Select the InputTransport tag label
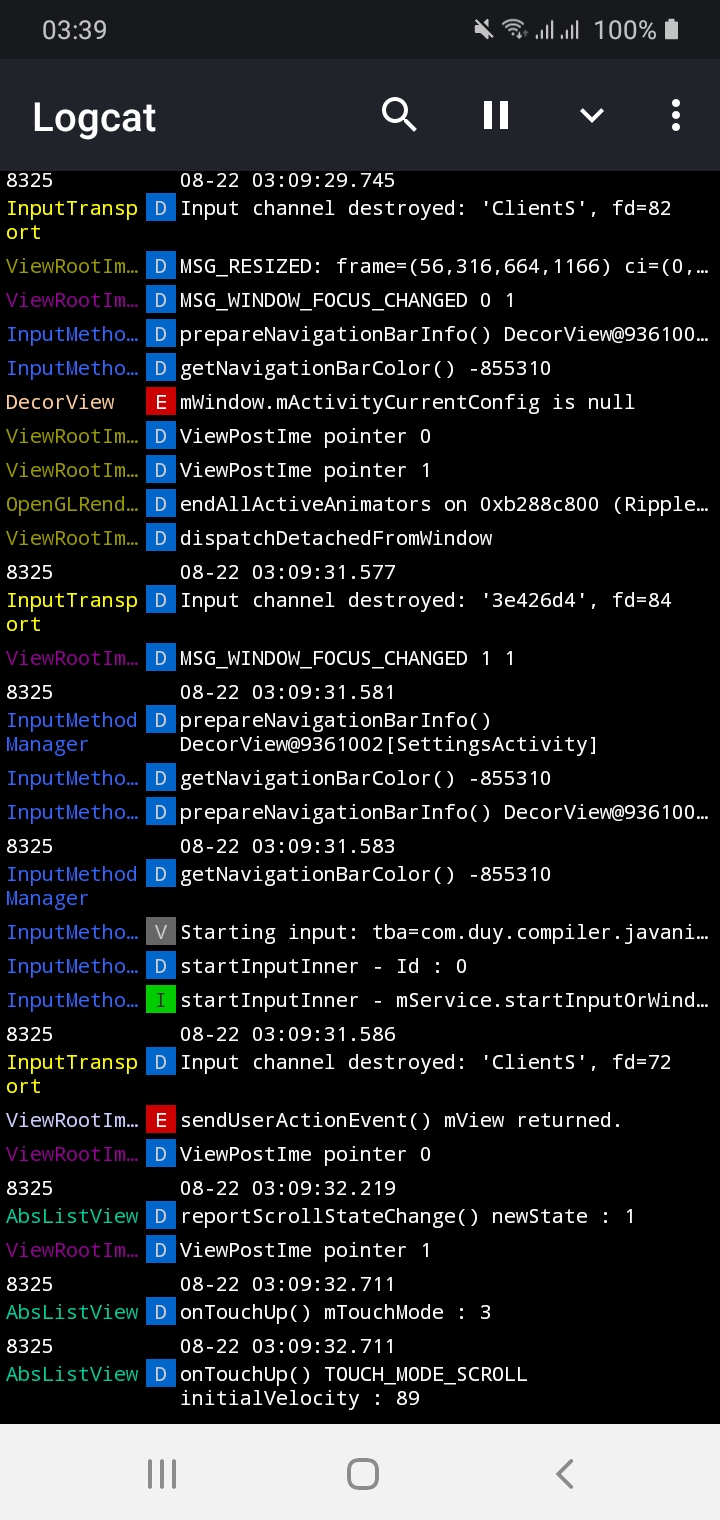This screenshot has height=1520, width=720. point(72,220)
